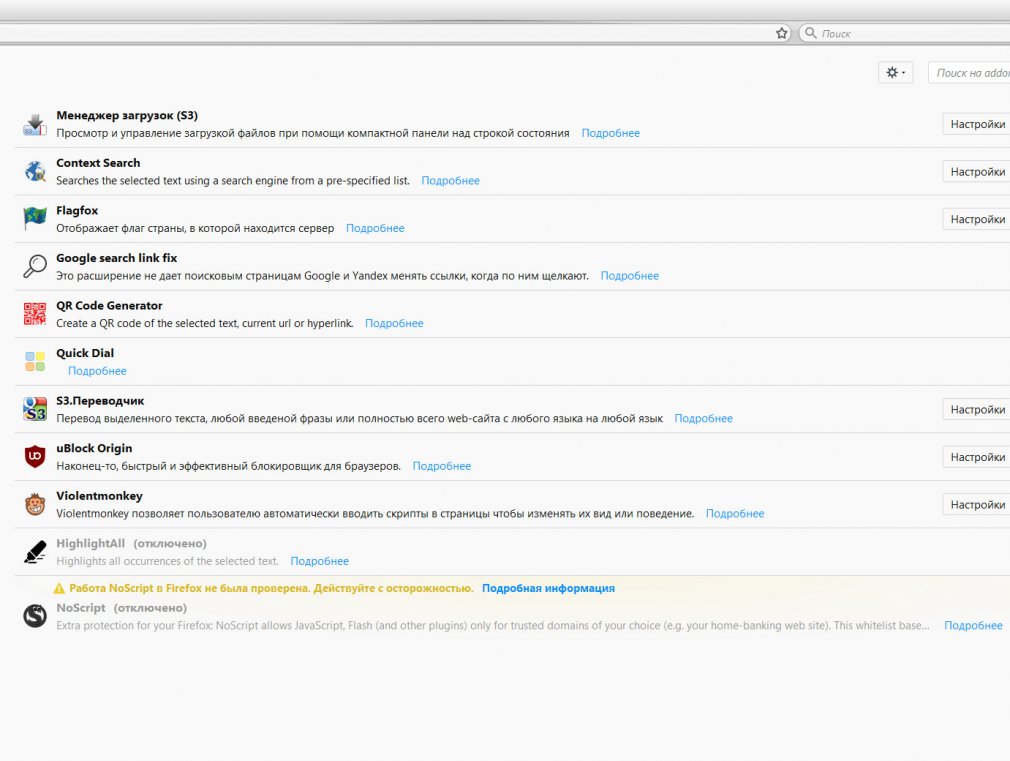This screenshot has height=761, width=1010.
Task: Click the Google search link fix magnifier icon
Action: point(35,266)
